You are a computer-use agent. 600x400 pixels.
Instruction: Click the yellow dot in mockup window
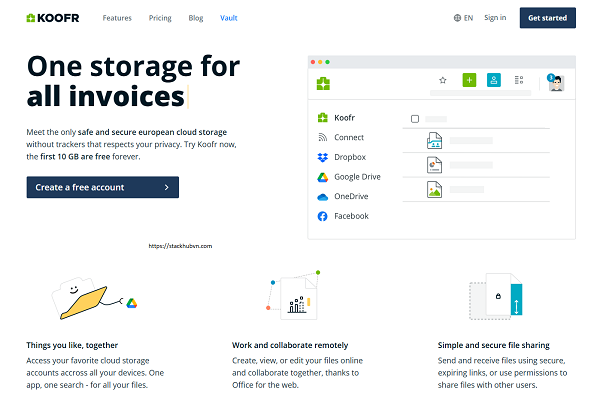[320, 62]
